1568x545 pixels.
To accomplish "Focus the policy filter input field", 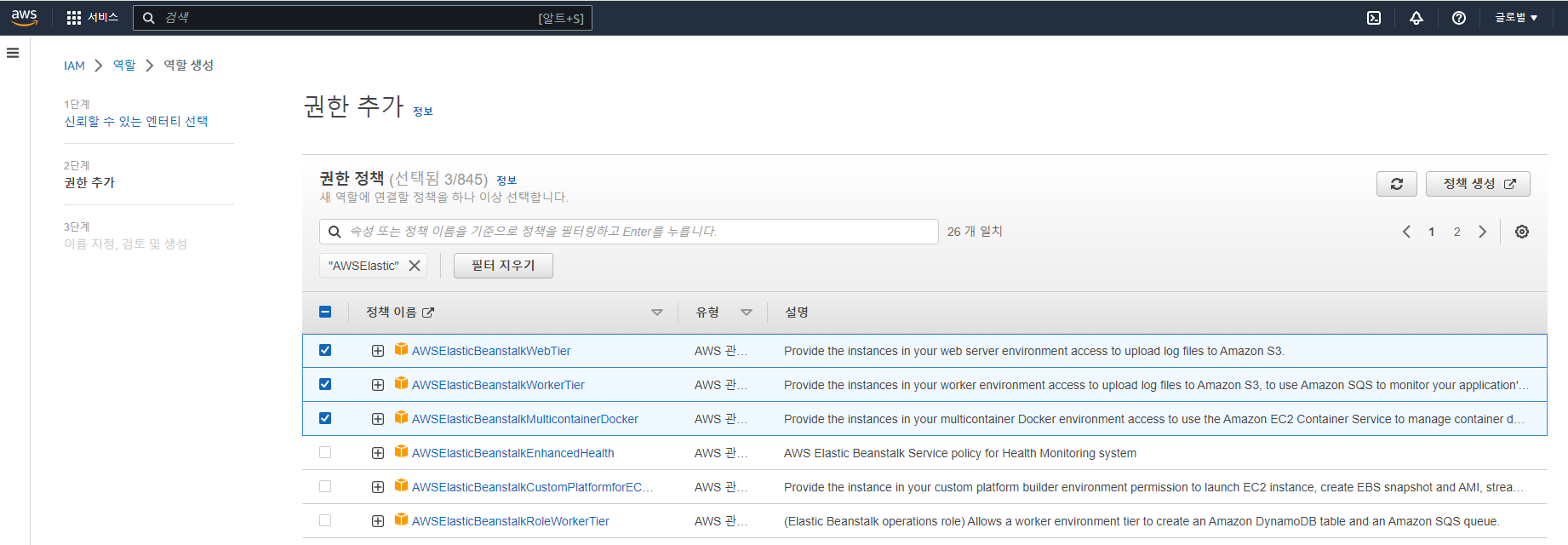I will click(629, 232).
